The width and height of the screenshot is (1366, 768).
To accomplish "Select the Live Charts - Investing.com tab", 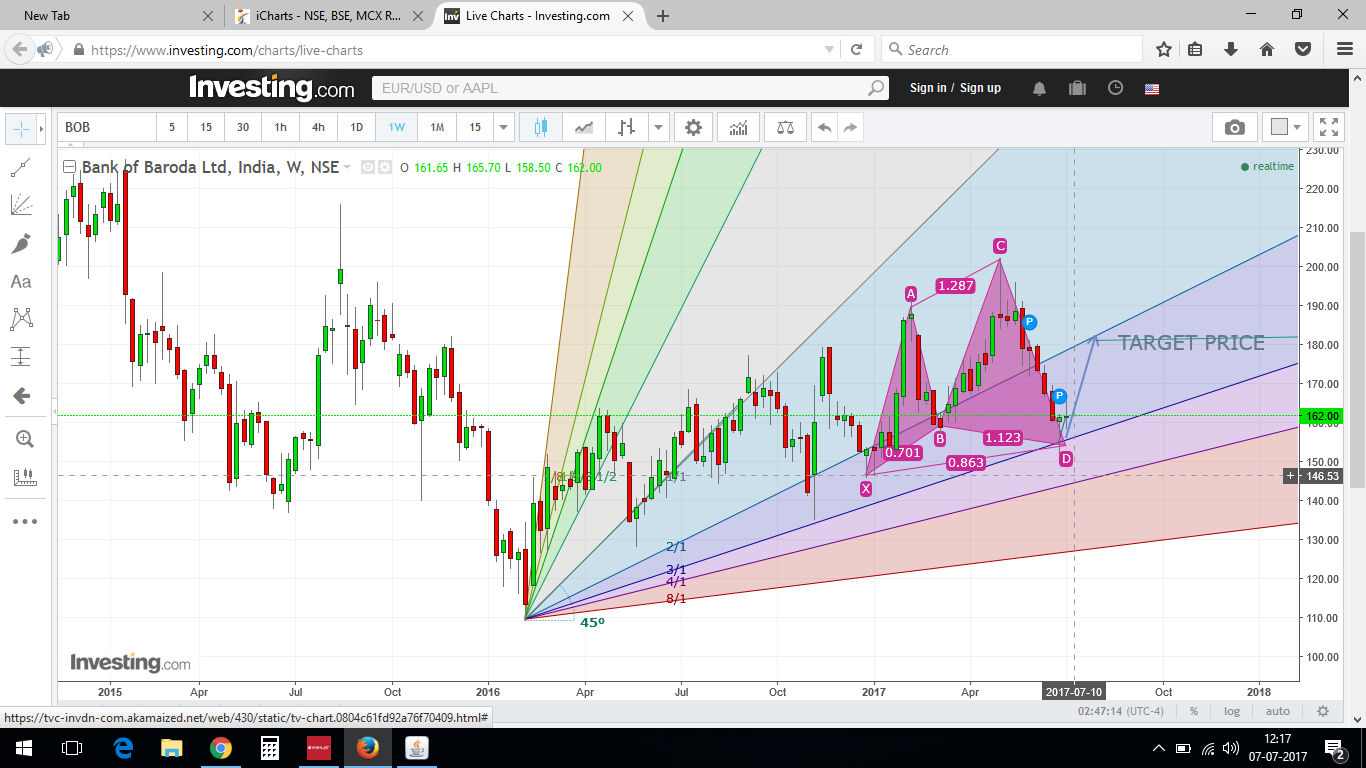I will coord(539,16).
